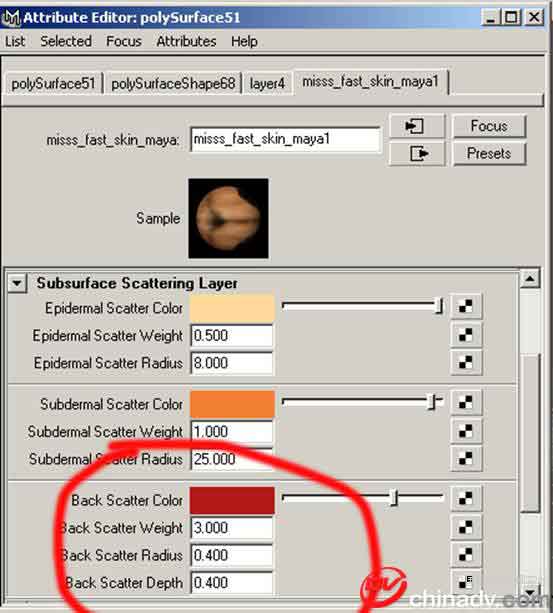Click map button for Back Scatter Radius
Screen dimensions: 553x613
pos(466,555)
